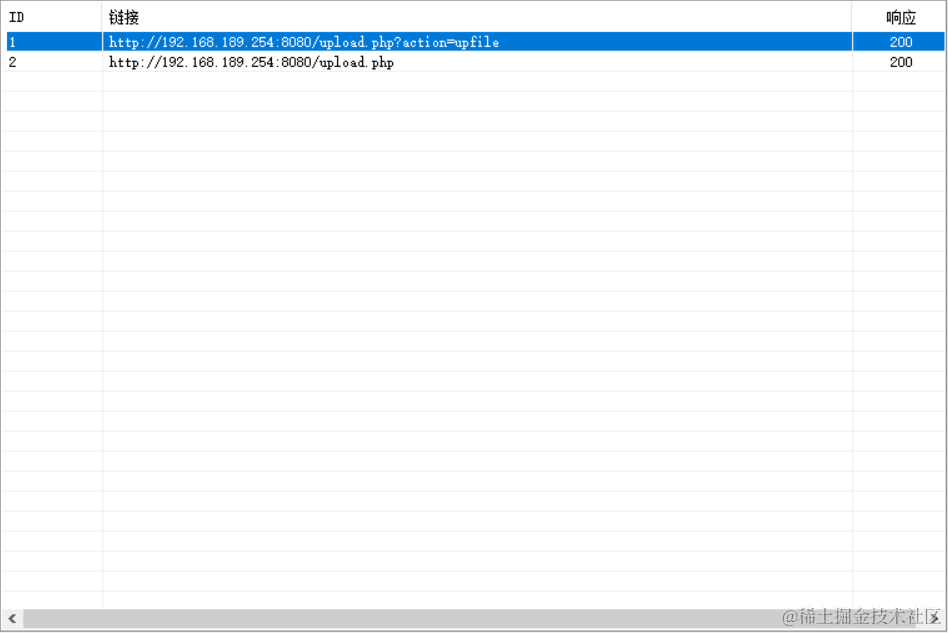This screenshot has height=633, width=948.
Task: Sort by the 链接 column header
Action: [477, 17]
